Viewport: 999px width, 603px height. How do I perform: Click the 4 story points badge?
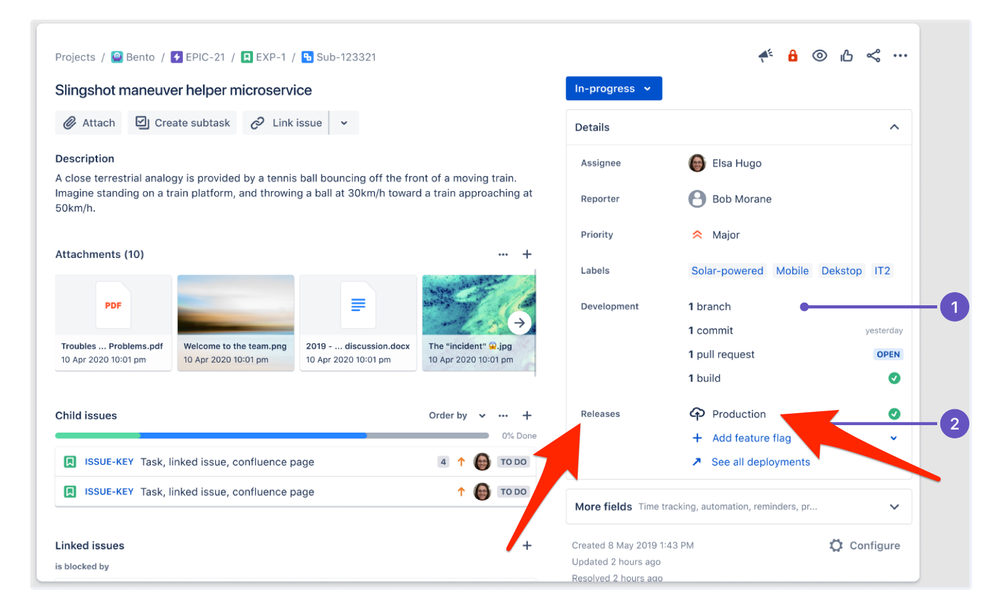(443, 461)
